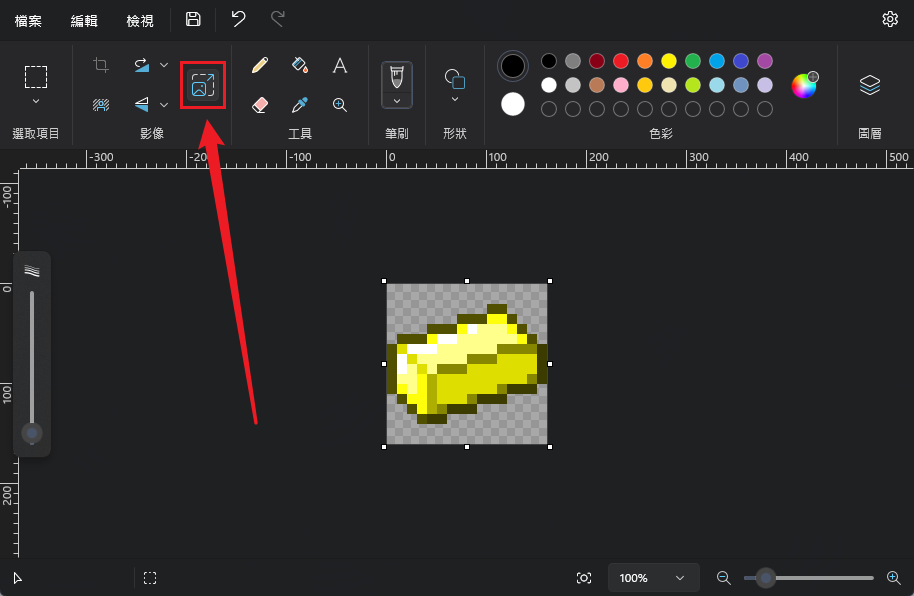Pick the lime green palette swatch
Screen dimensions: 914x596
[692, 85]
